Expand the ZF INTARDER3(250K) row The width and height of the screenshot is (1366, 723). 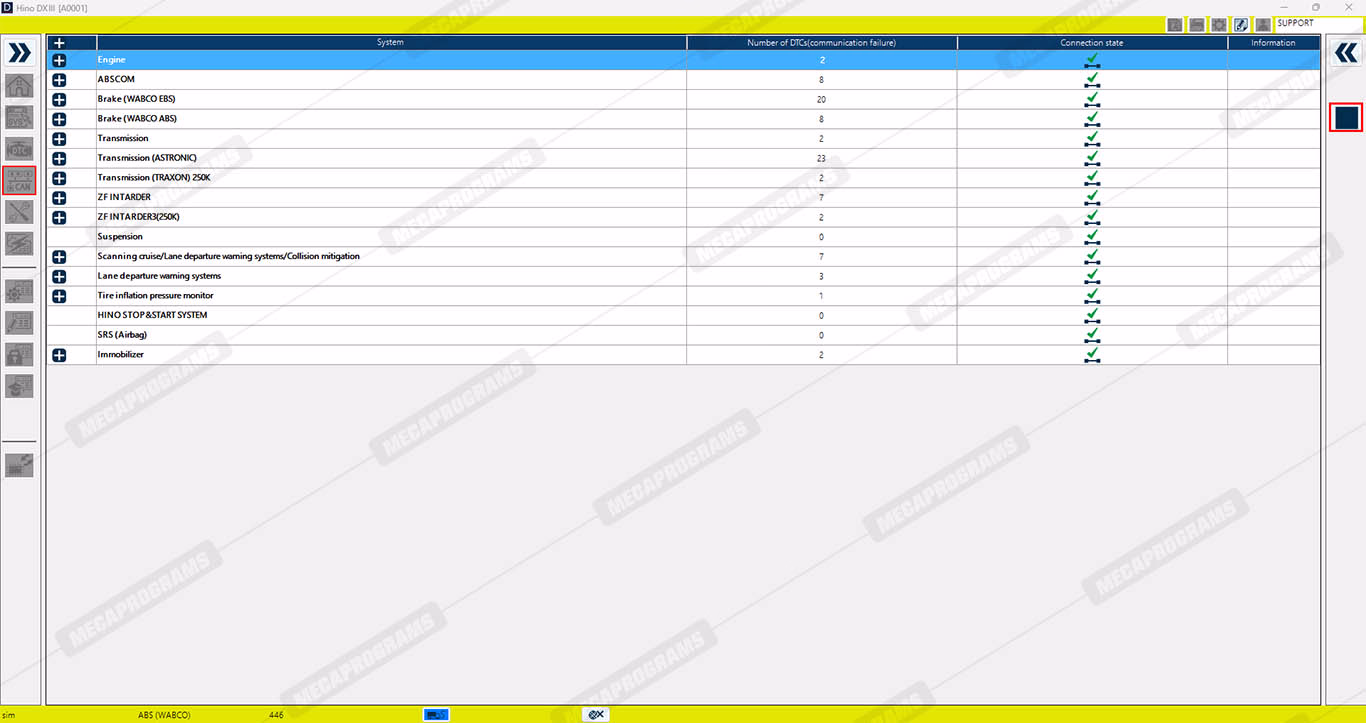[x=59, y=217]
